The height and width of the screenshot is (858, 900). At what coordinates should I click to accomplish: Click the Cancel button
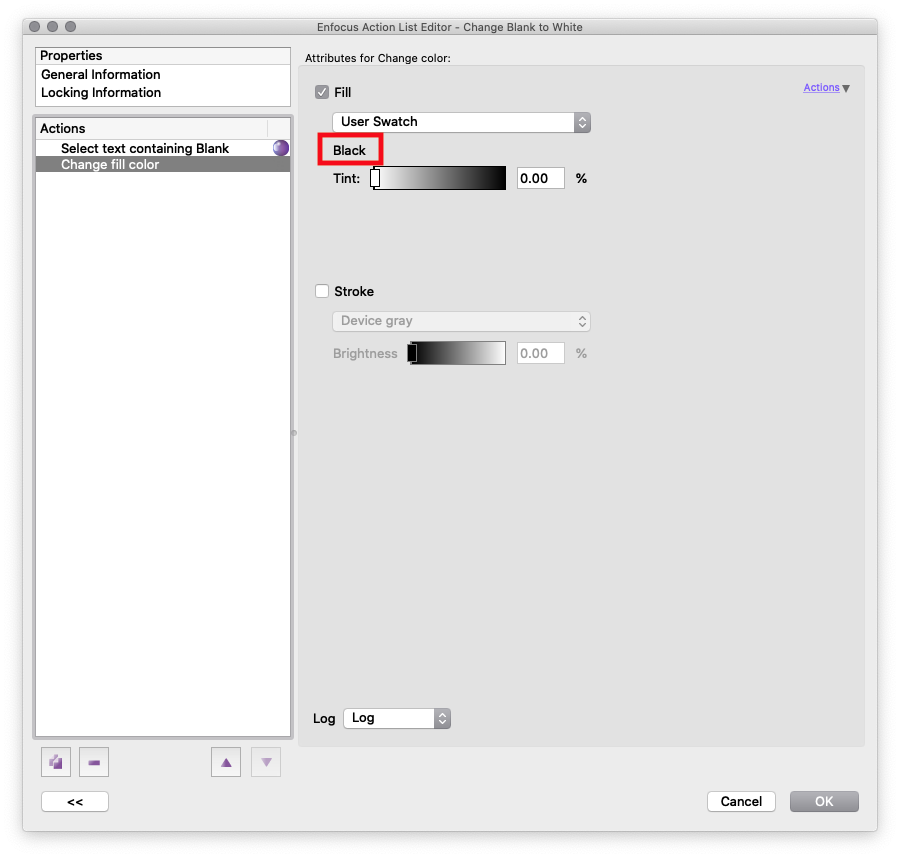point(741,801)
